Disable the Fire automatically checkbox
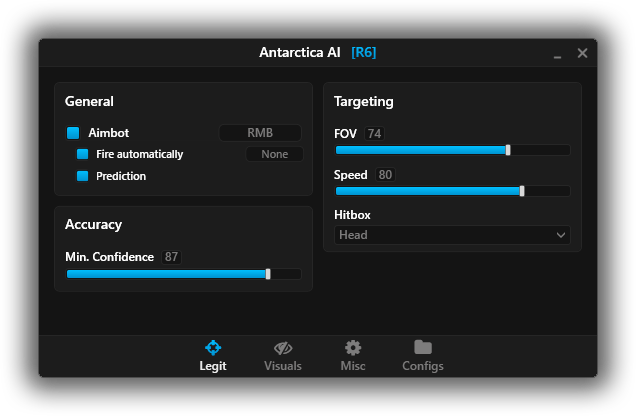Screen dimensions: 636x416 tap(83, 154)
